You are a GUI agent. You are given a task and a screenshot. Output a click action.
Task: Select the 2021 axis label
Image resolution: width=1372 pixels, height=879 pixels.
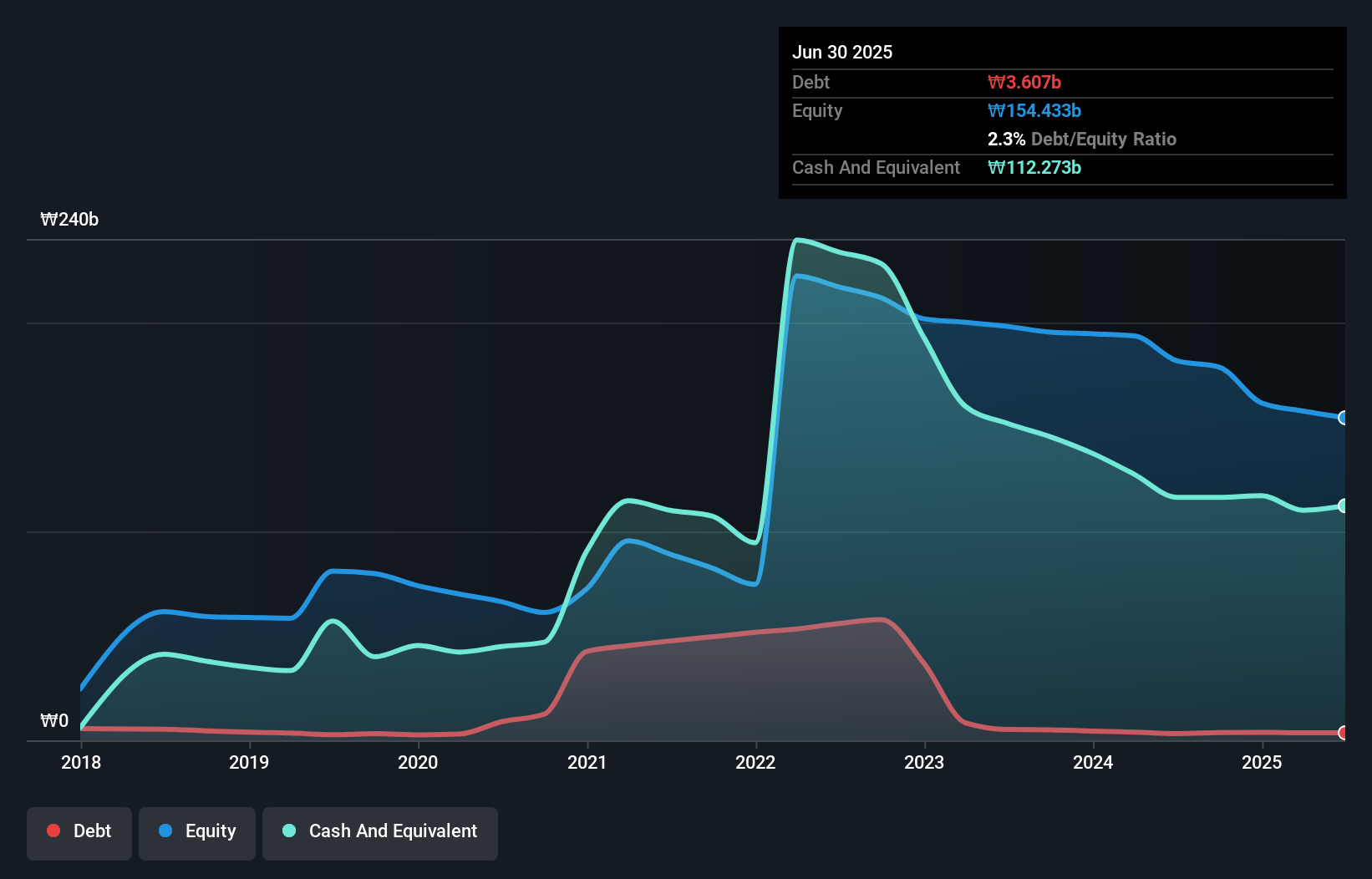click(x=587, y=762)
